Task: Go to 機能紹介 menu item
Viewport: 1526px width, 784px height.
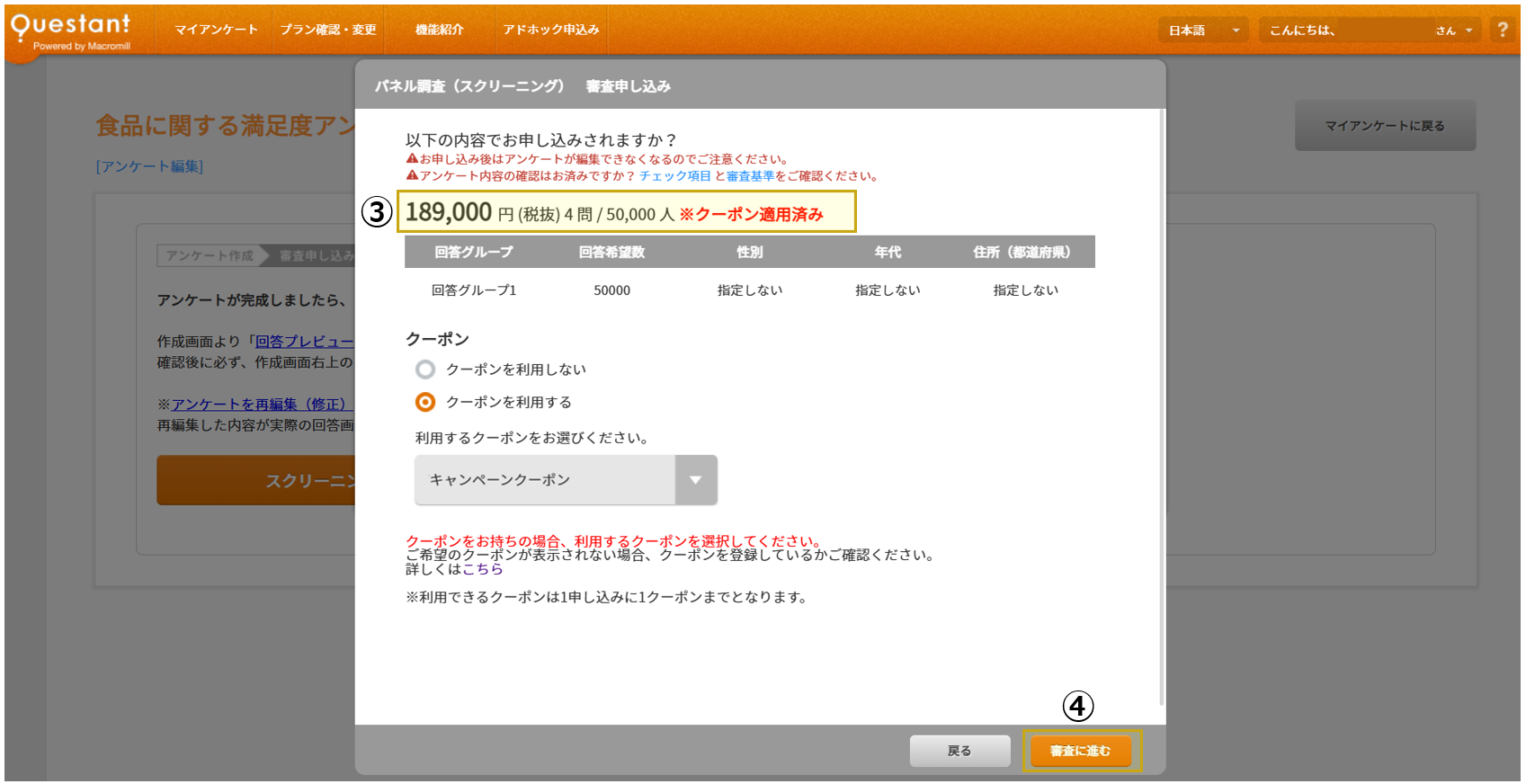Action: coord(439,30)
